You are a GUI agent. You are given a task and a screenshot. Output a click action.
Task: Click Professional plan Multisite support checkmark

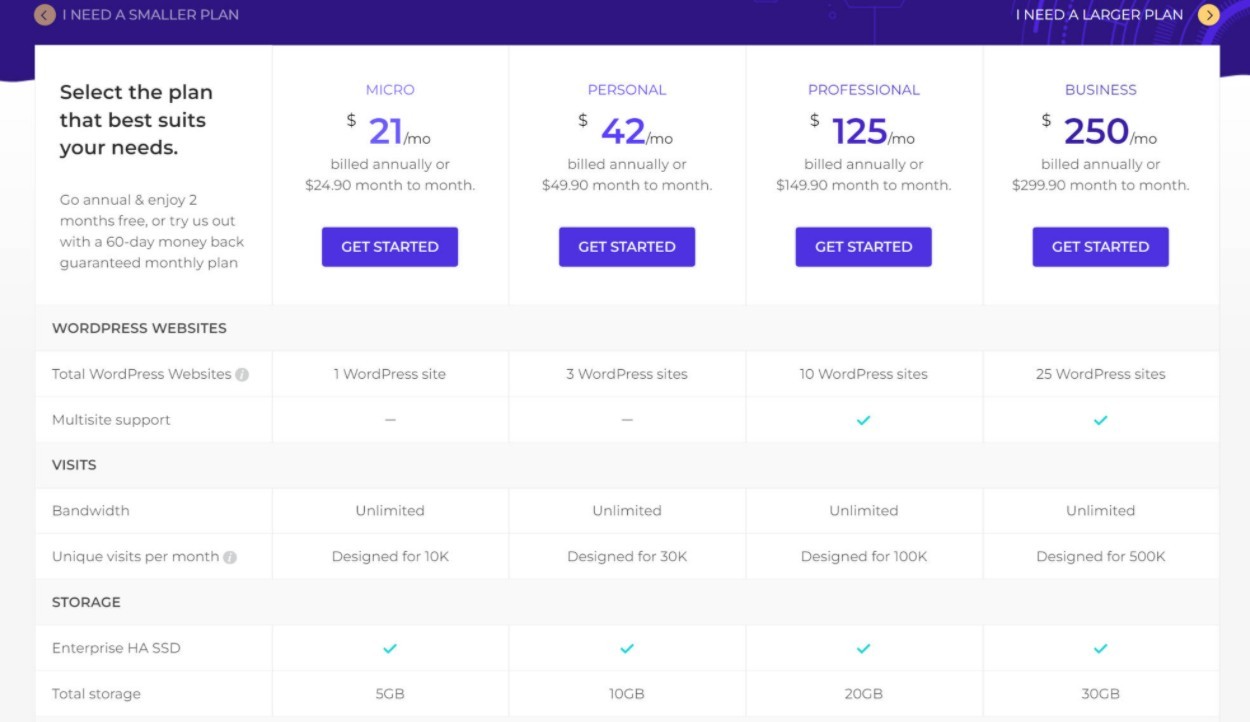(863, 421)
